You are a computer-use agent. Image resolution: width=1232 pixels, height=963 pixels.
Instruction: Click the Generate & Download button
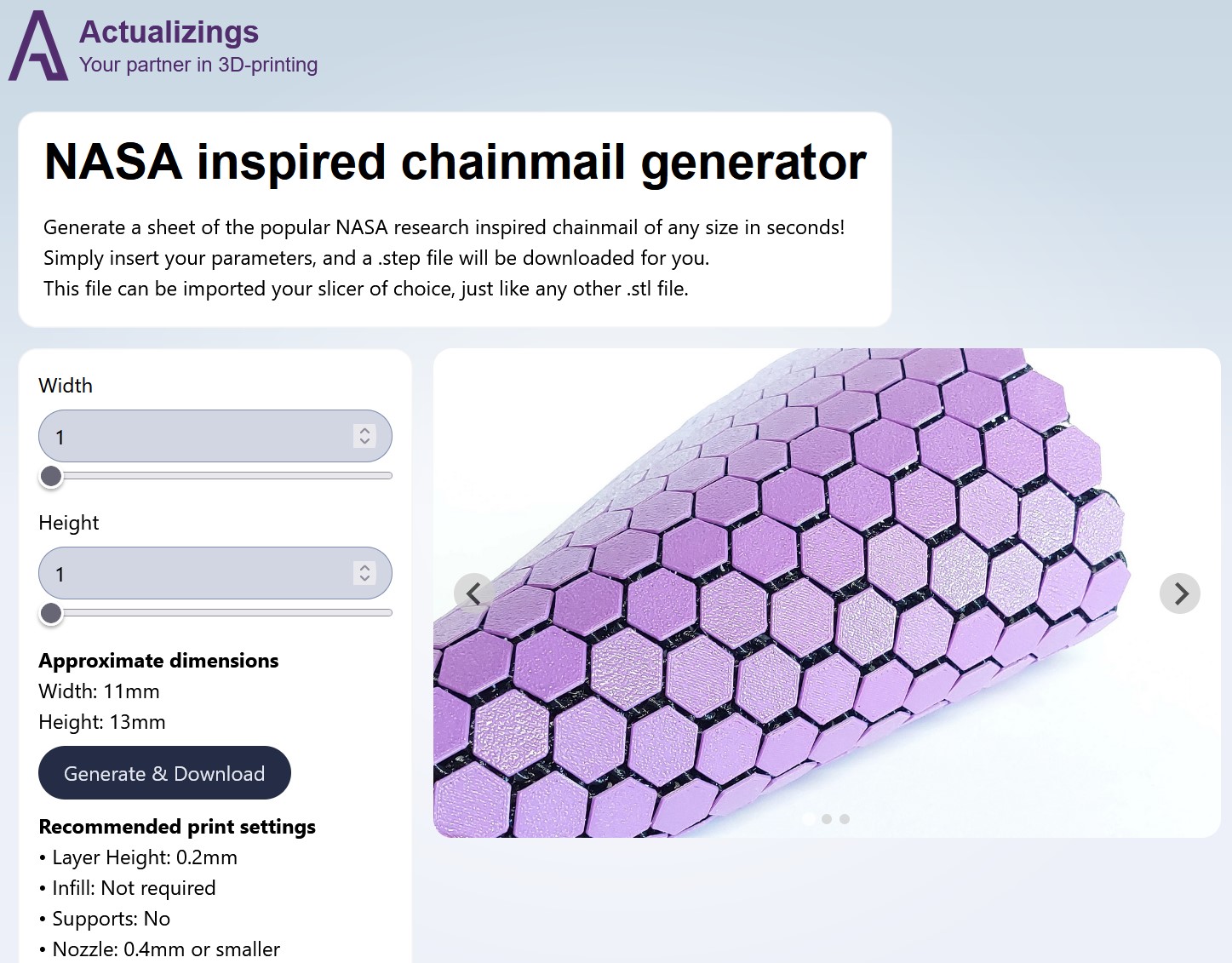pos(164,773)
